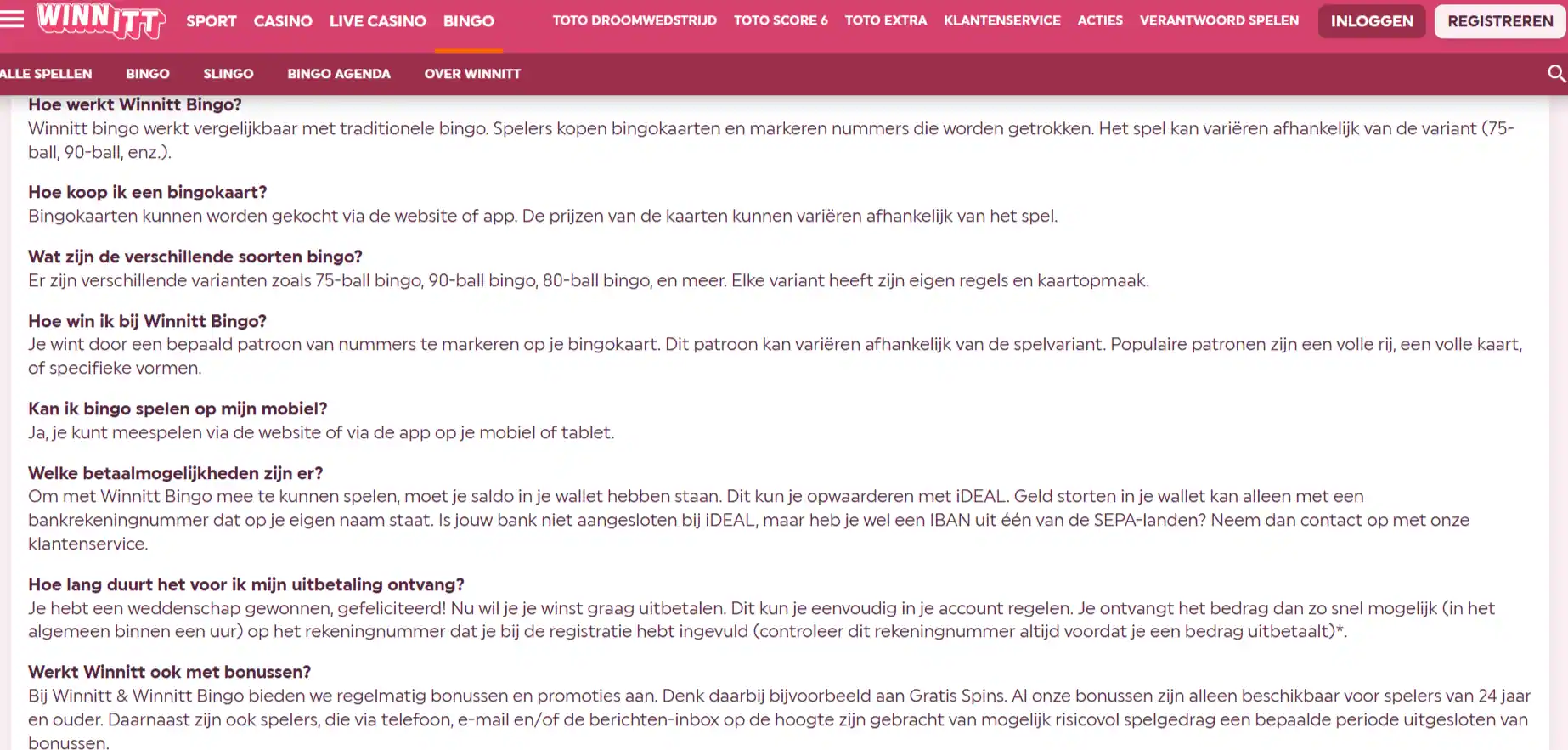Click the Registreren button
1568x750 pixels.
[1500, 21]
